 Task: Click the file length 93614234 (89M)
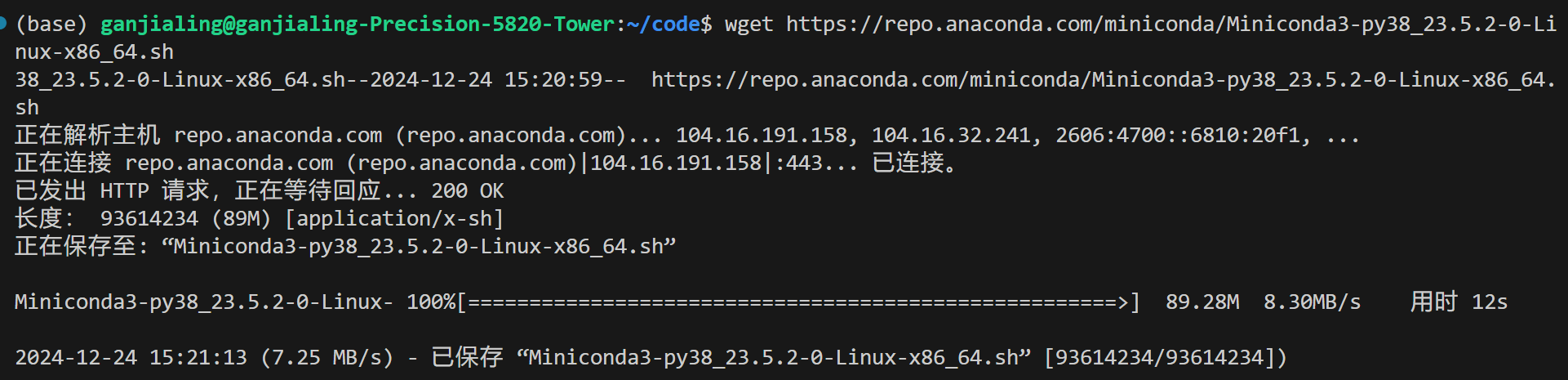pos(185,219)
